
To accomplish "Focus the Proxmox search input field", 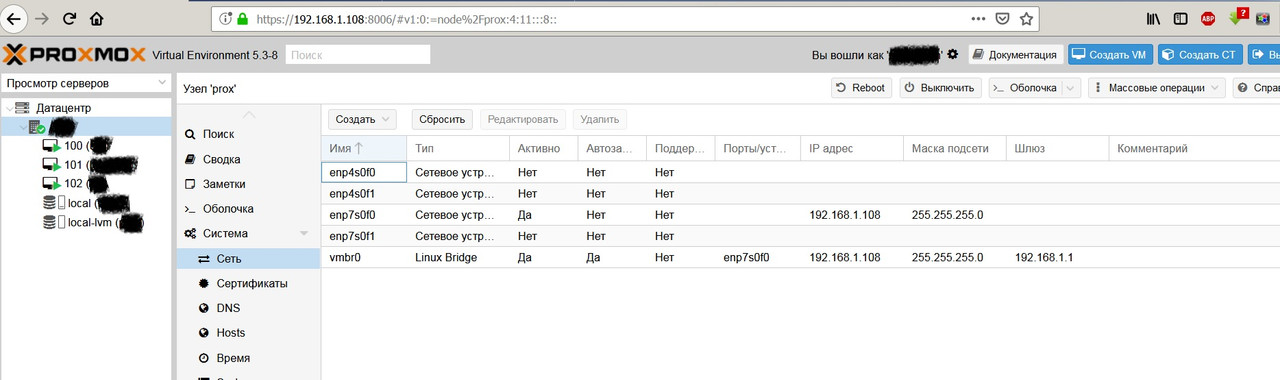I will click(358, 55).
